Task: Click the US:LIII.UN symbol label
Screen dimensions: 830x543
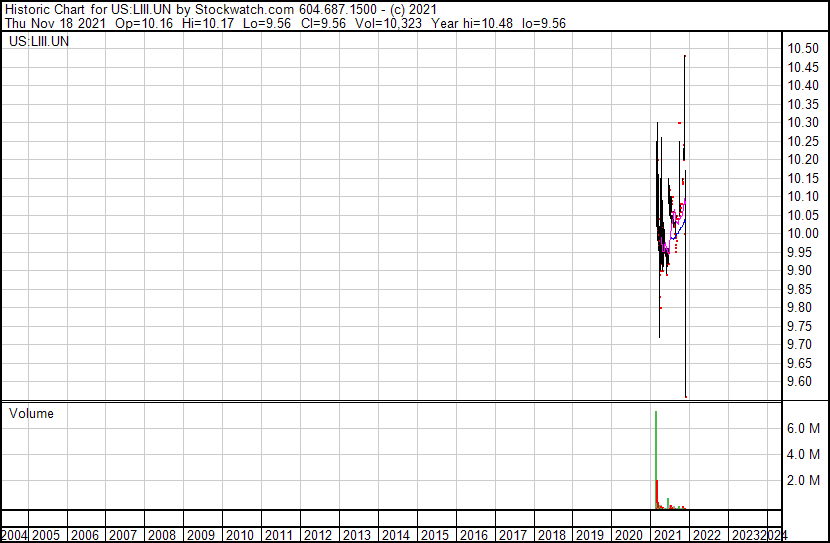Action: click(39, 41)
